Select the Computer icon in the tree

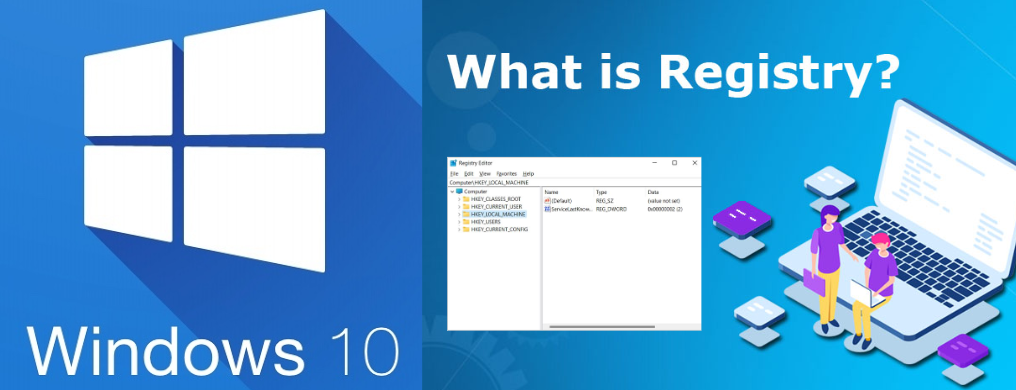pos(459,191)
